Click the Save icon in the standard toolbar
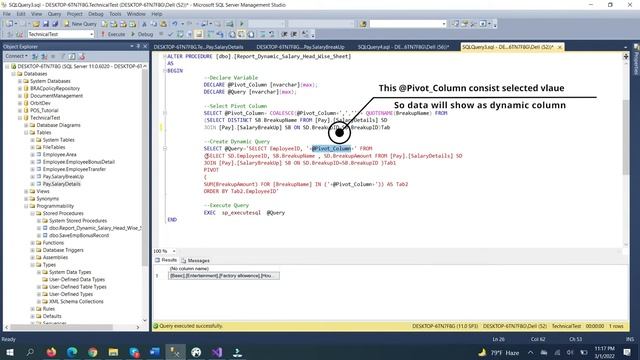The height and width of the screenshot is (360, 640). tap(46, 24)
